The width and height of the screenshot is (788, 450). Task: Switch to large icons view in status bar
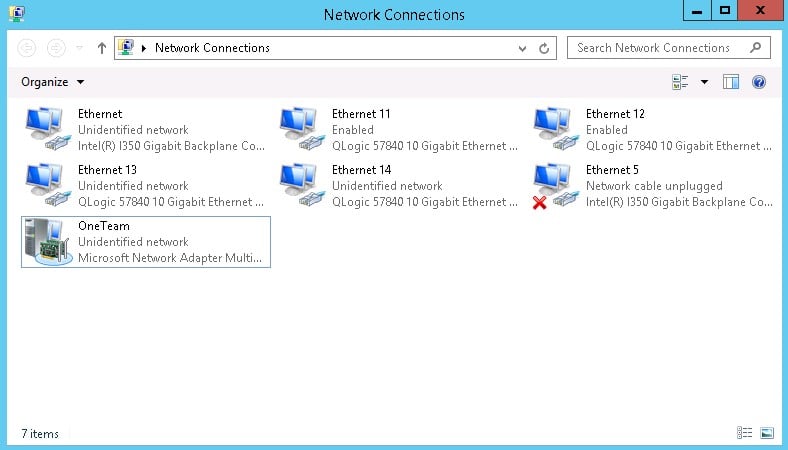[x=767, y=432]
